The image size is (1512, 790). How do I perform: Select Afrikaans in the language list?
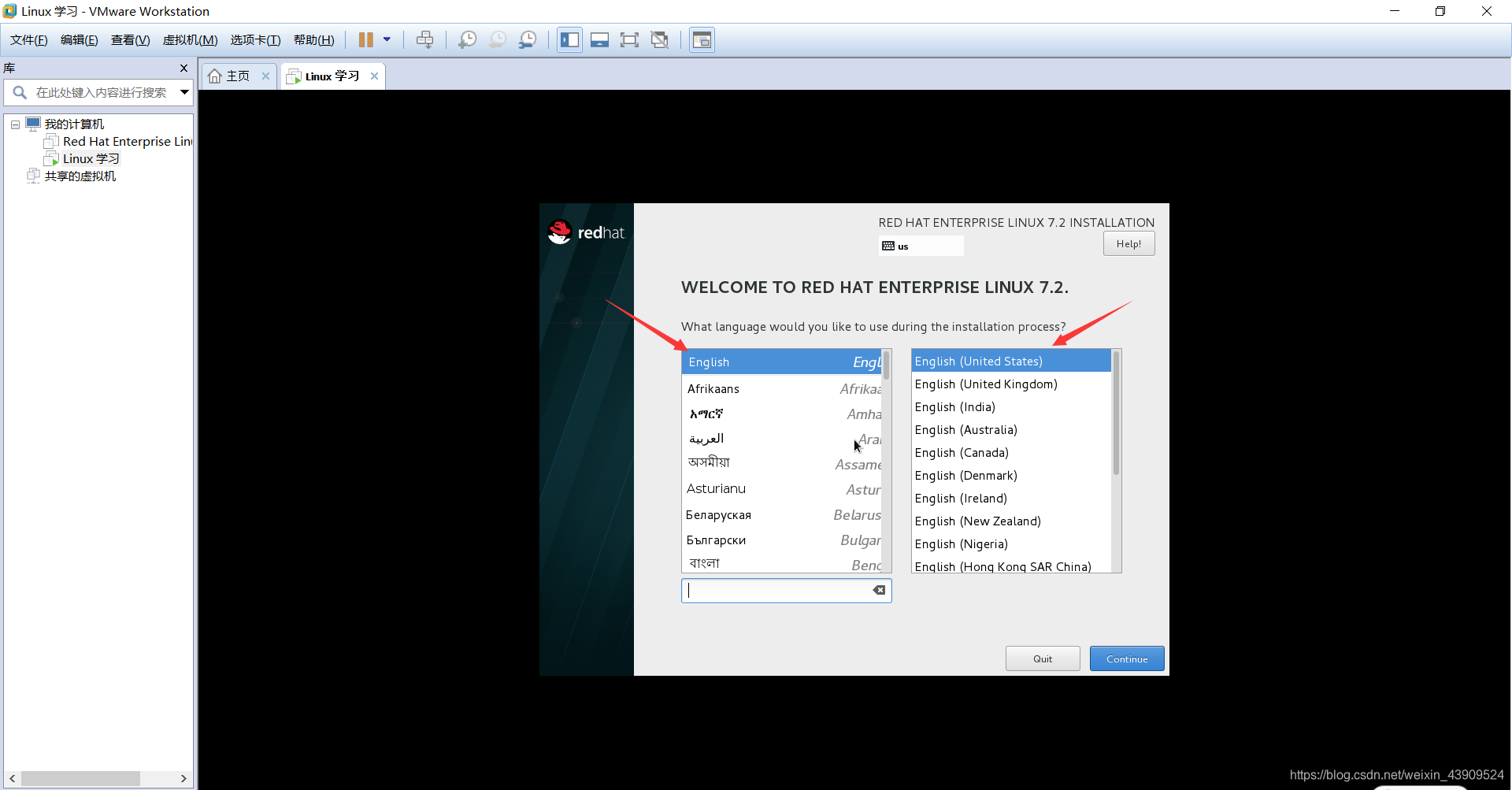(781, 389)
